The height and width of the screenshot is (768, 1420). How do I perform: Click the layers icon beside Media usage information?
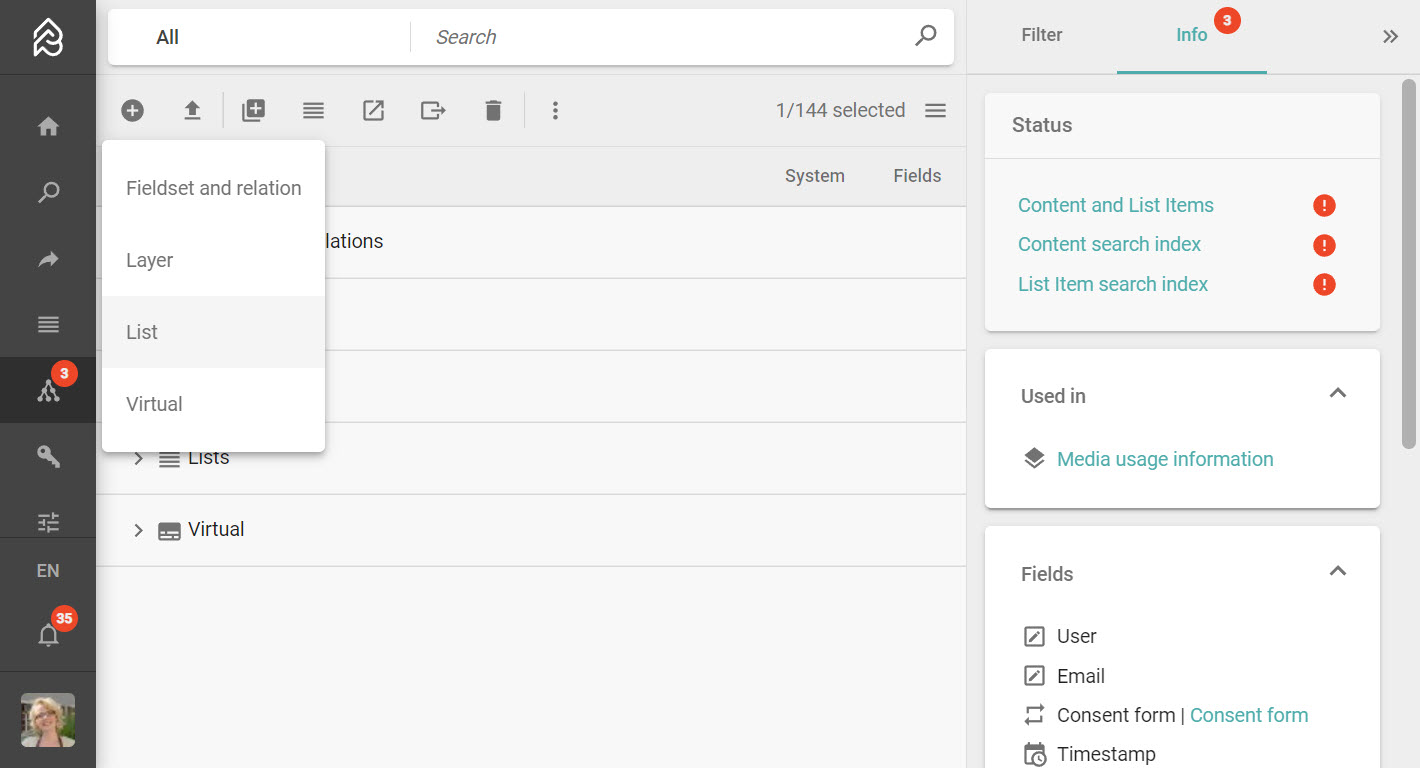(x=1034, y=459)
